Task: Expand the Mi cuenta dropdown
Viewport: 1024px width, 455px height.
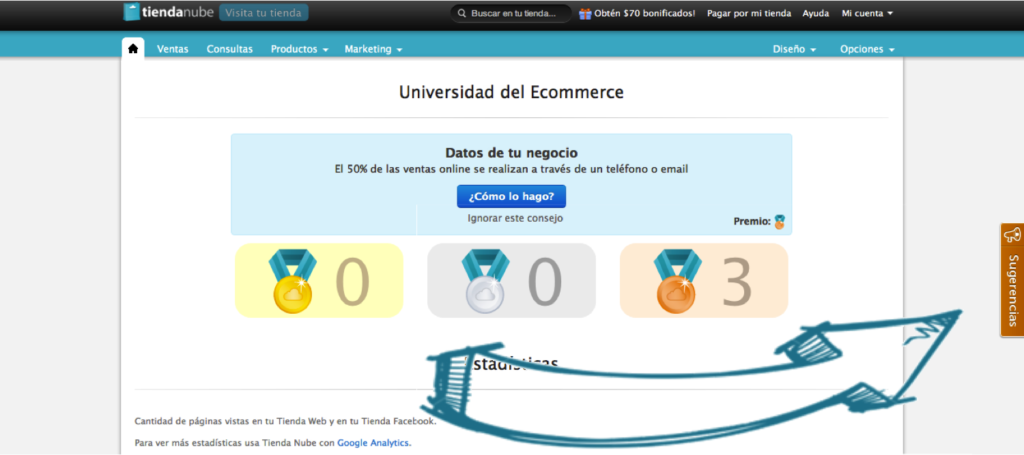Action: [x=867, y=13]
